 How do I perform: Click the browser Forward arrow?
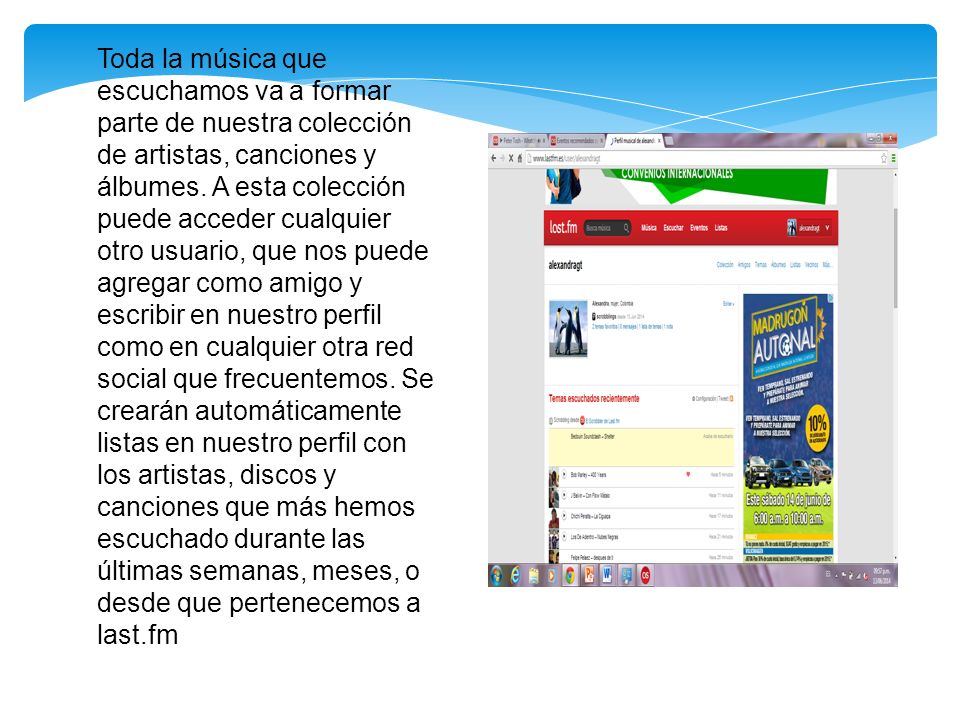[x=503, y=158]
